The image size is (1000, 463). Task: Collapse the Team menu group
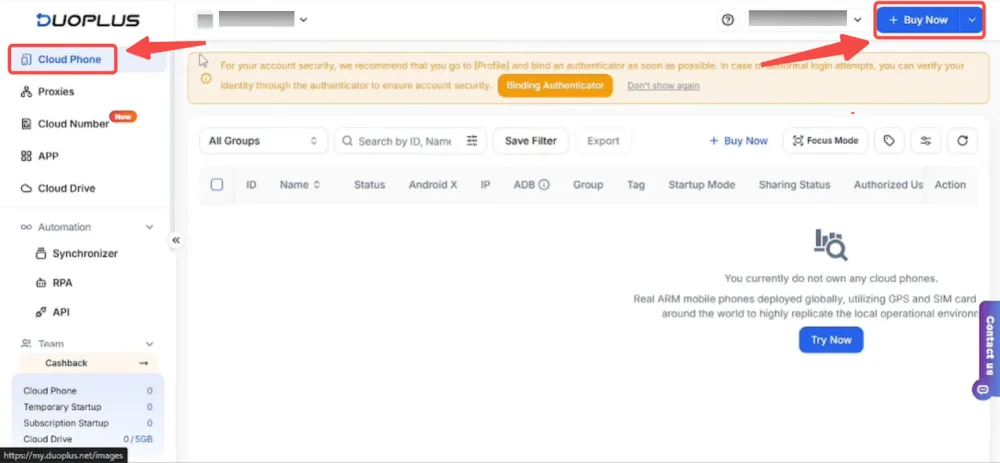coord(150,344)
